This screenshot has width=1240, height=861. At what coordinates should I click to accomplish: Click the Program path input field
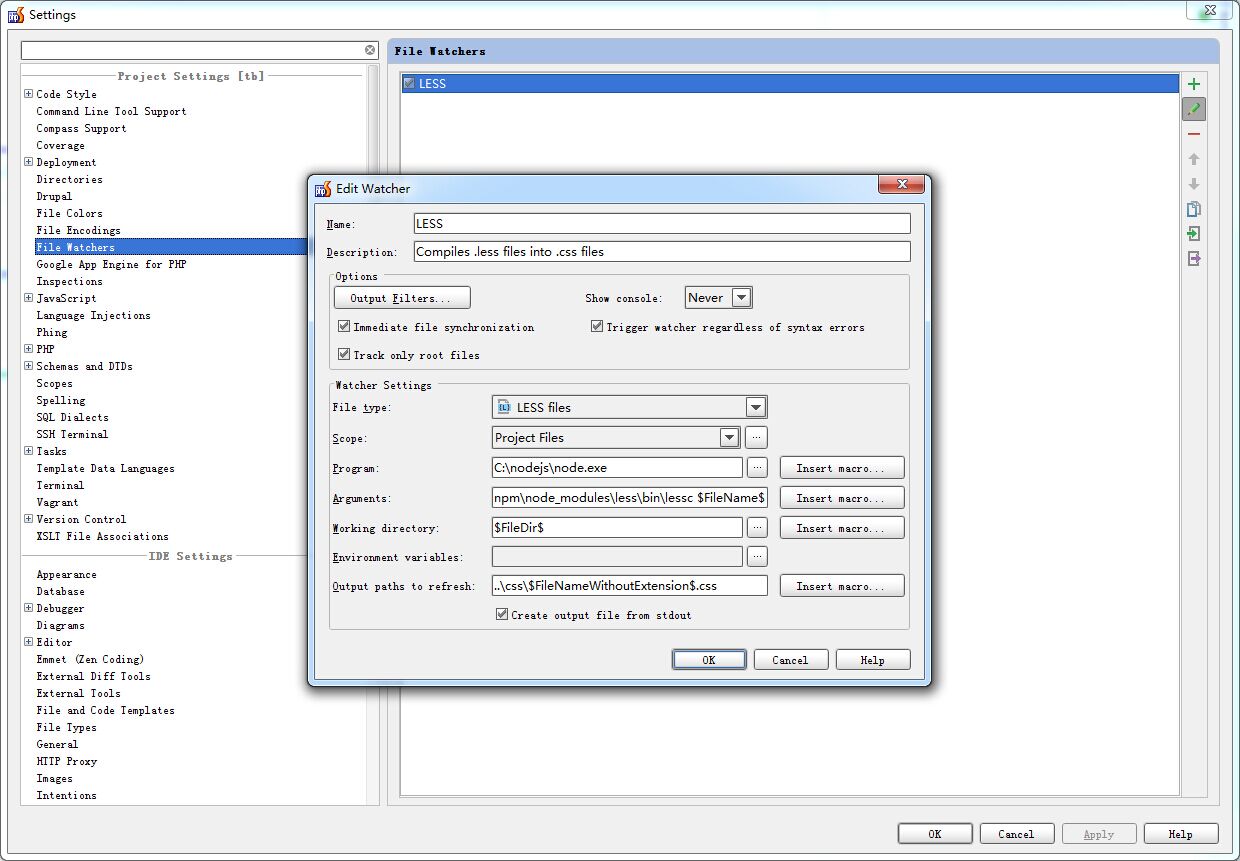(x=617, y=467)
